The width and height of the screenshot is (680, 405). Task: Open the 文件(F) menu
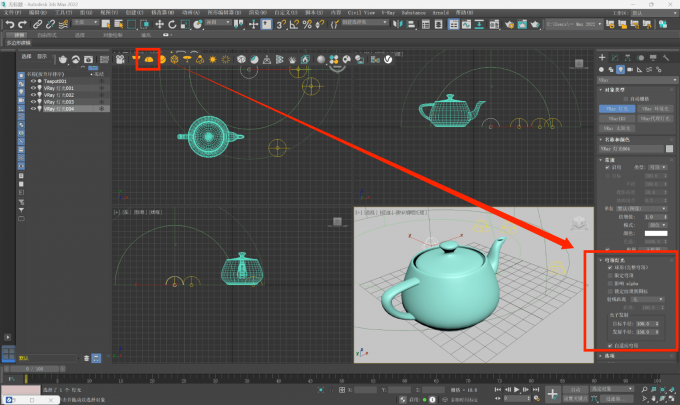point(13,13)
